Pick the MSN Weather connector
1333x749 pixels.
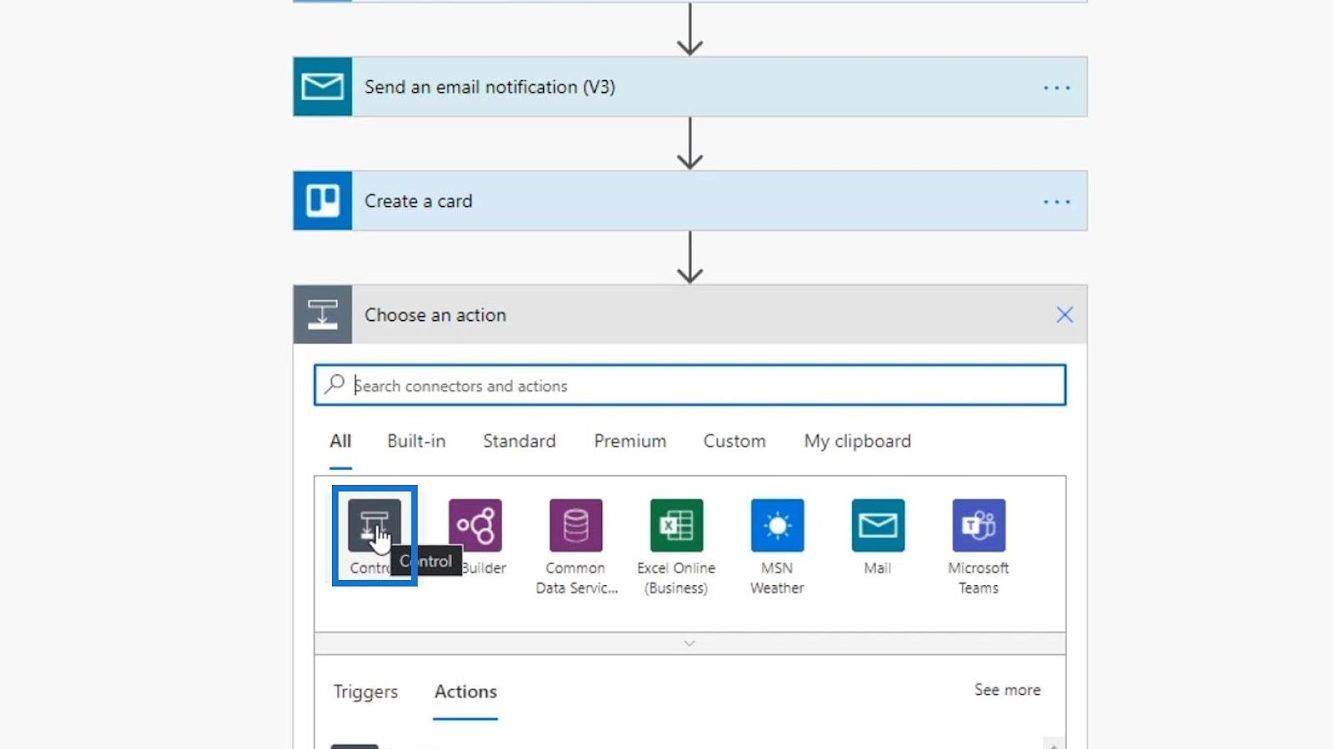coord(777,525)
